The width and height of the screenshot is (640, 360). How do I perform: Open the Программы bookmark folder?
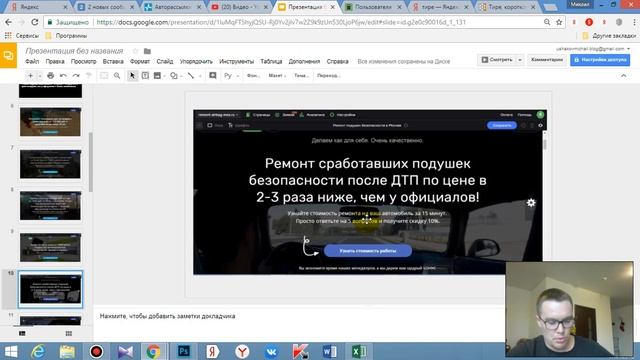click(x=66, y=36)
